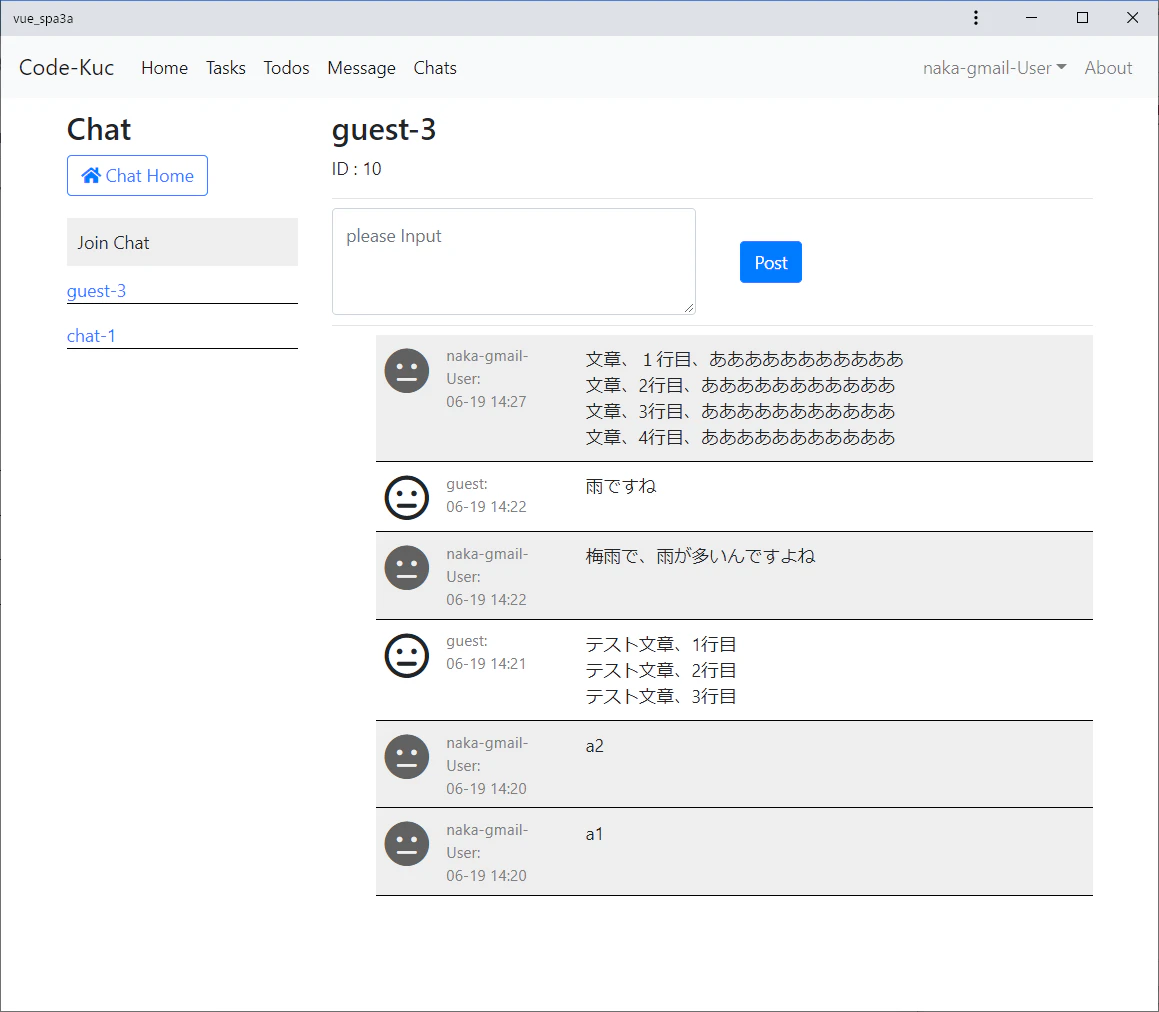Click avatar icon beside message 雨ですね

coord(407,497)
